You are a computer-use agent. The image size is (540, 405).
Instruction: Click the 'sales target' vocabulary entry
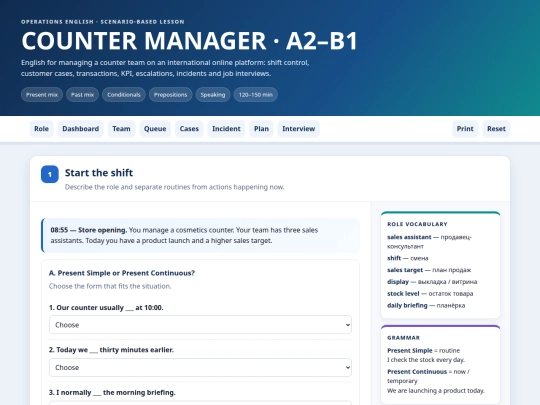pyautogui.click(x=429, y=270)
